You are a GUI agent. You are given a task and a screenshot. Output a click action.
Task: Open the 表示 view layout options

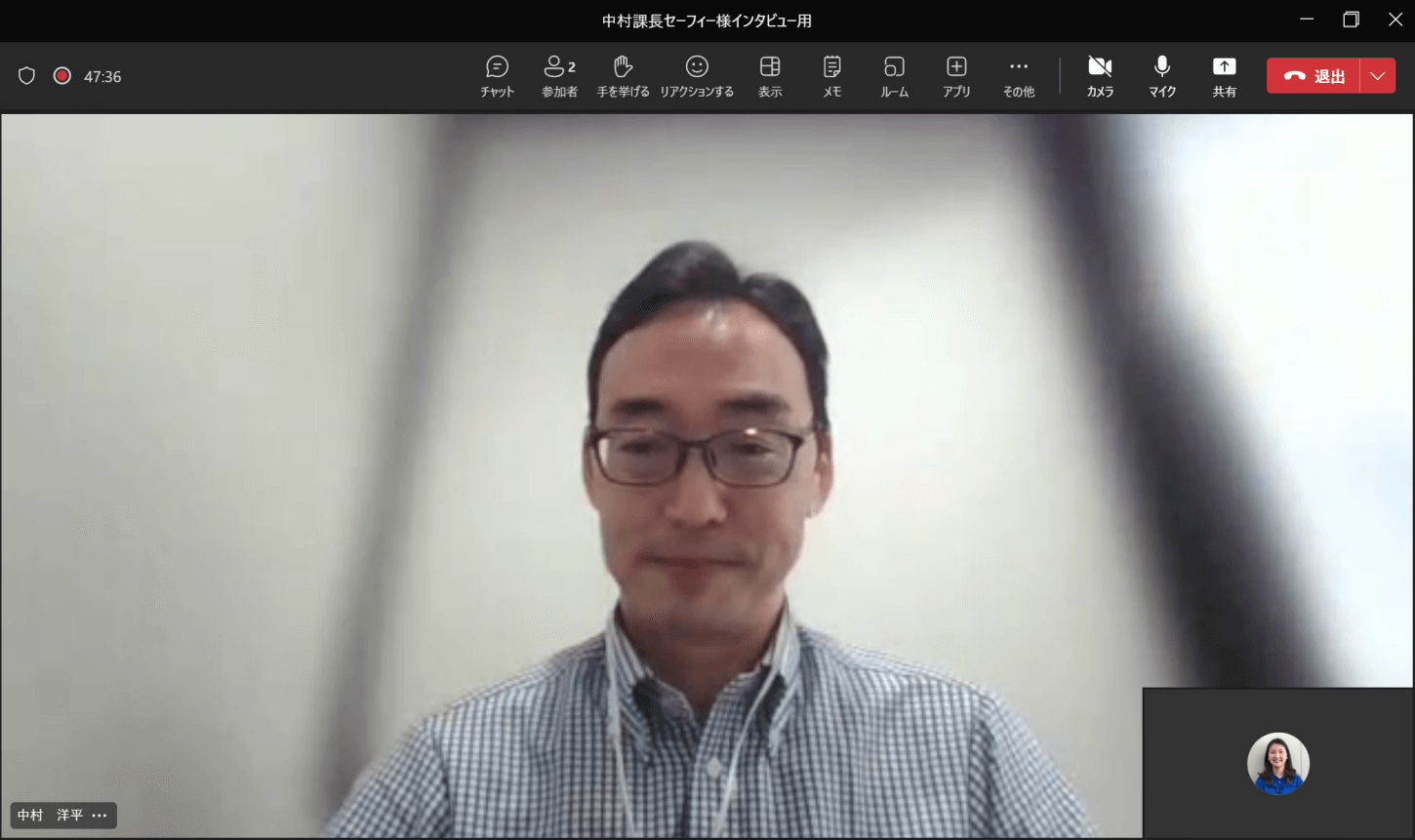tap(770, 76)
